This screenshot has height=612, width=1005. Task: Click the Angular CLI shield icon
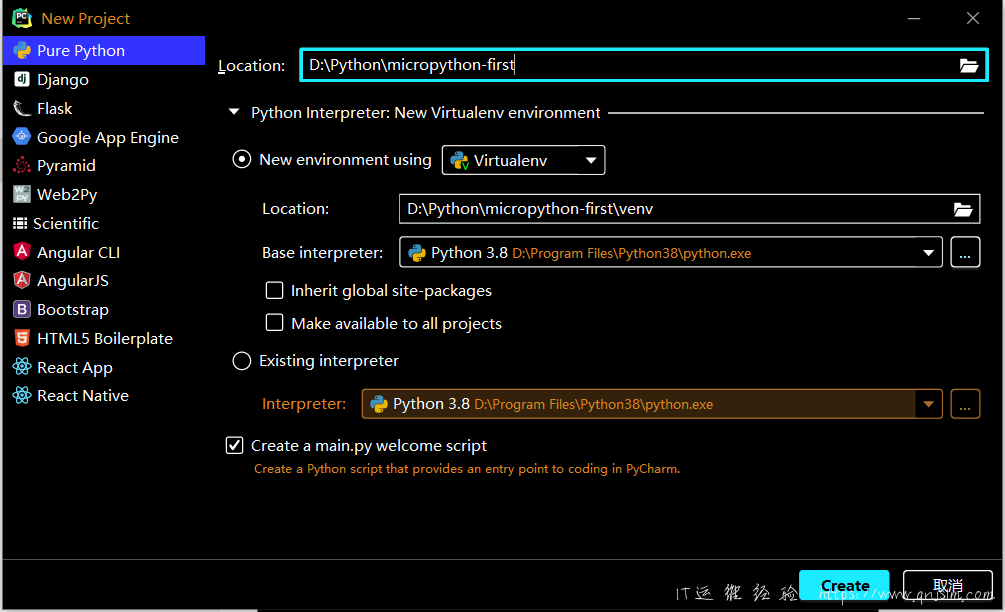point(22,251)
